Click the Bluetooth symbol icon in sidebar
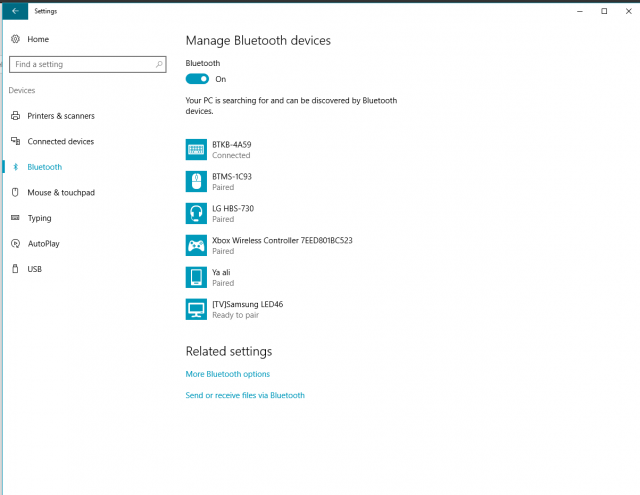 tap(16, 167)
